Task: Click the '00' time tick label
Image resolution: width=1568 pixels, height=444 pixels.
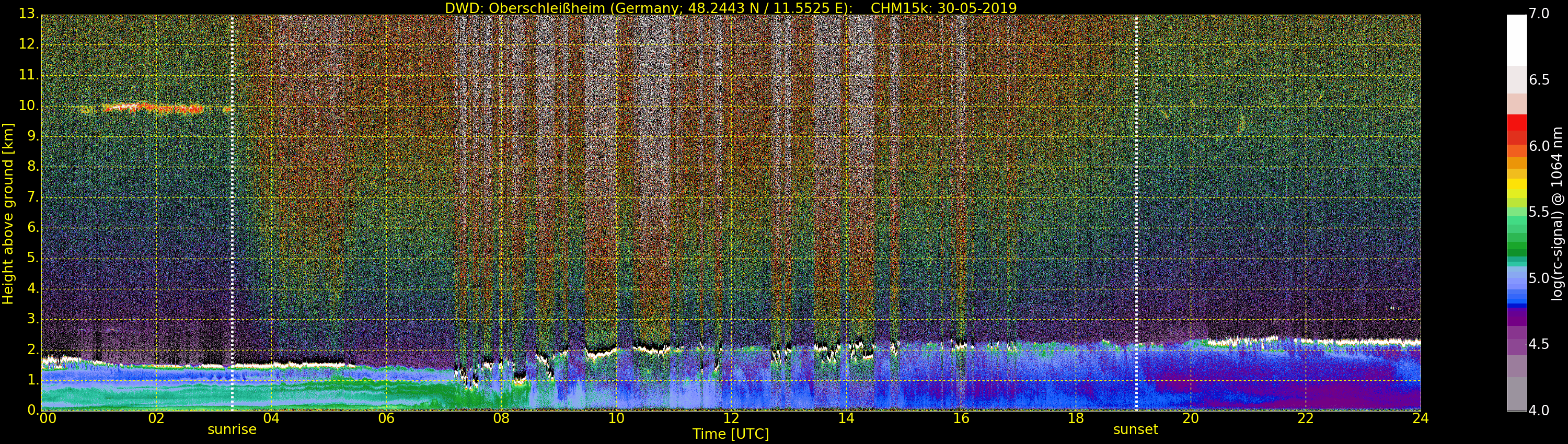Action: 48,418
